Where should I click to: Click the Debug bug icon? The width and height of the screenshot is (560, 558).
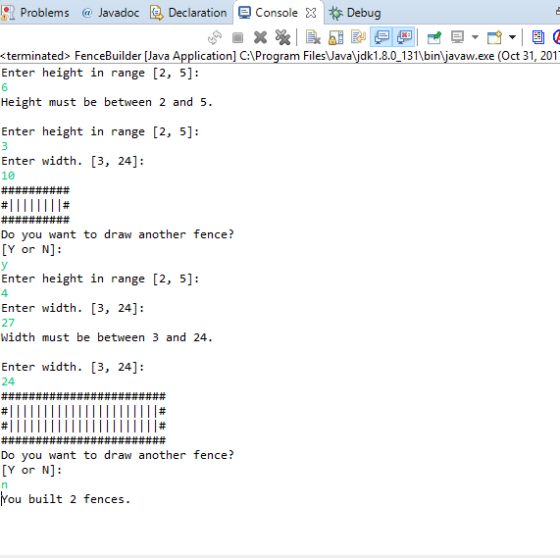pyautogui.click(x=336, y=13)
